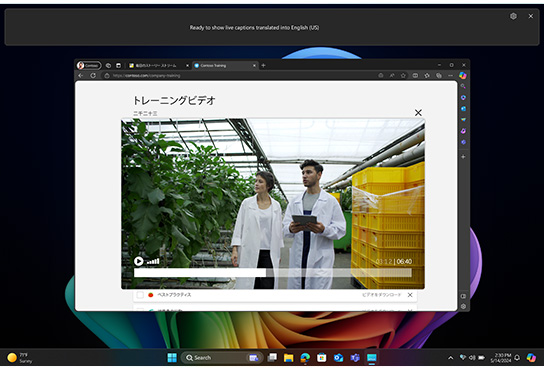544x370 pixels.
Task: Close the live captions bar
Action: tap(530, 16)
